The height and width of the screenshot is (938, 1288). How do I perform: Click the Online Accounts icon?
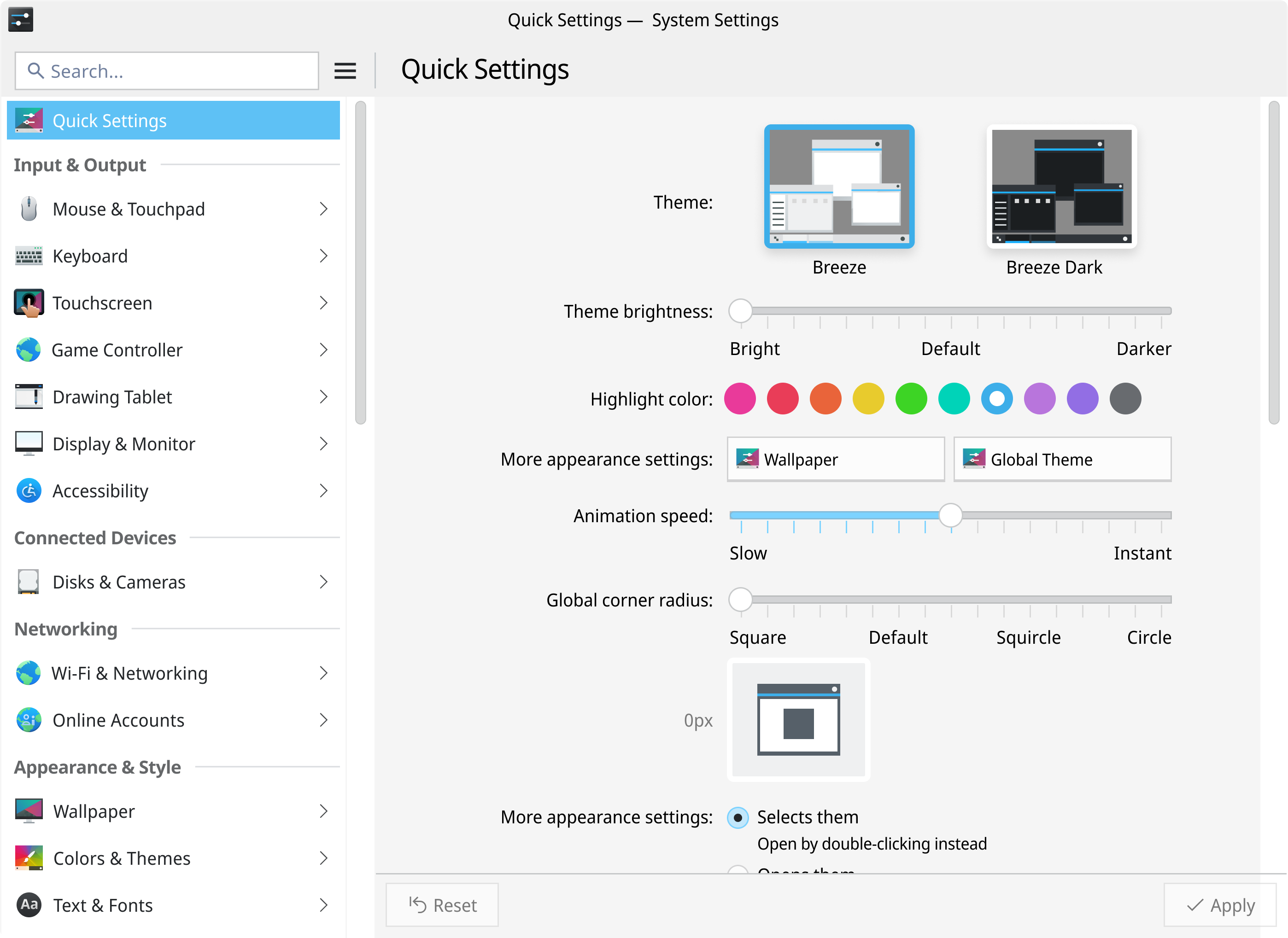point(29,720)
